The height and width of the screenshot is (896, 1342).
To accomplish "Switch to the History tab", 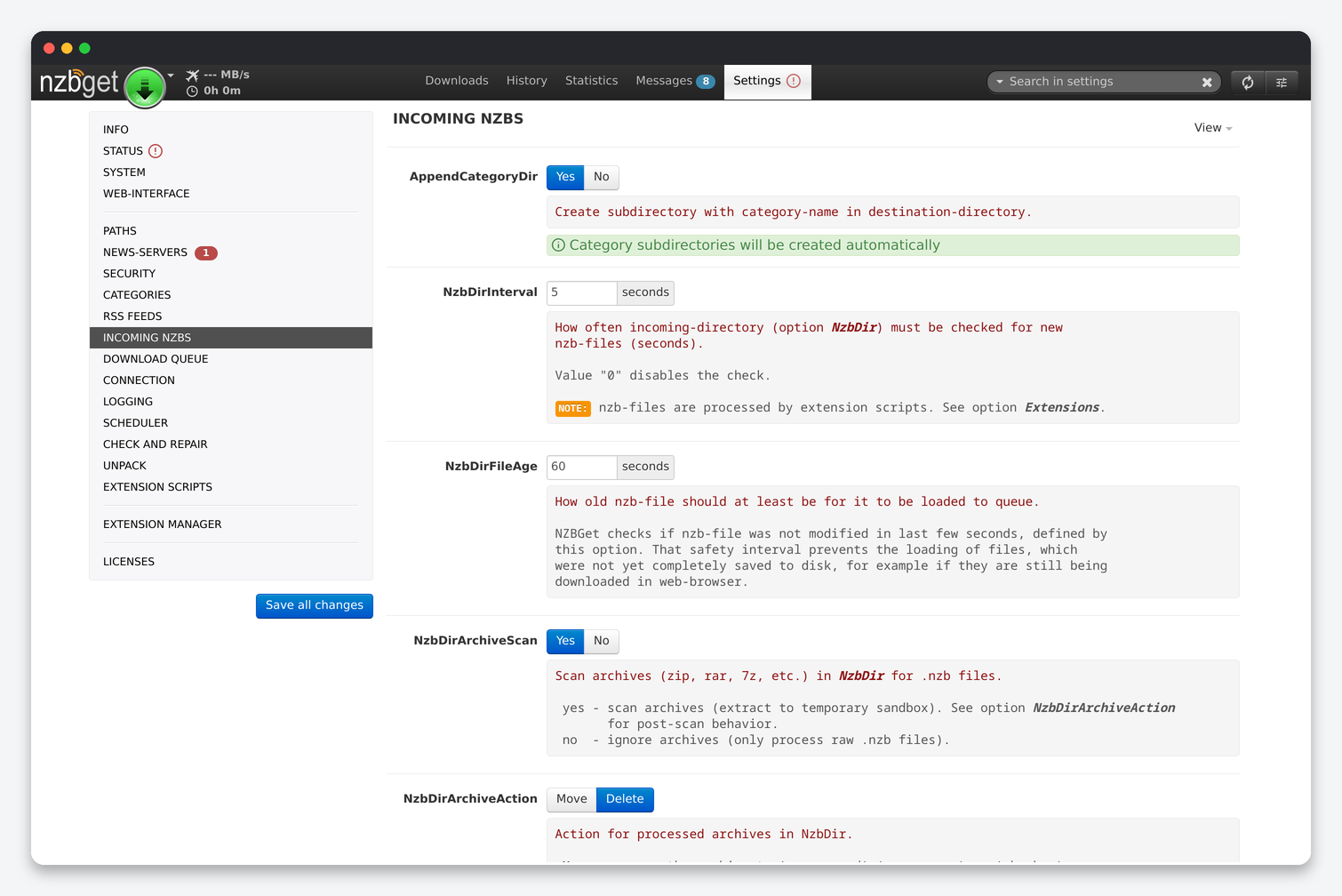I will [527, 81].
